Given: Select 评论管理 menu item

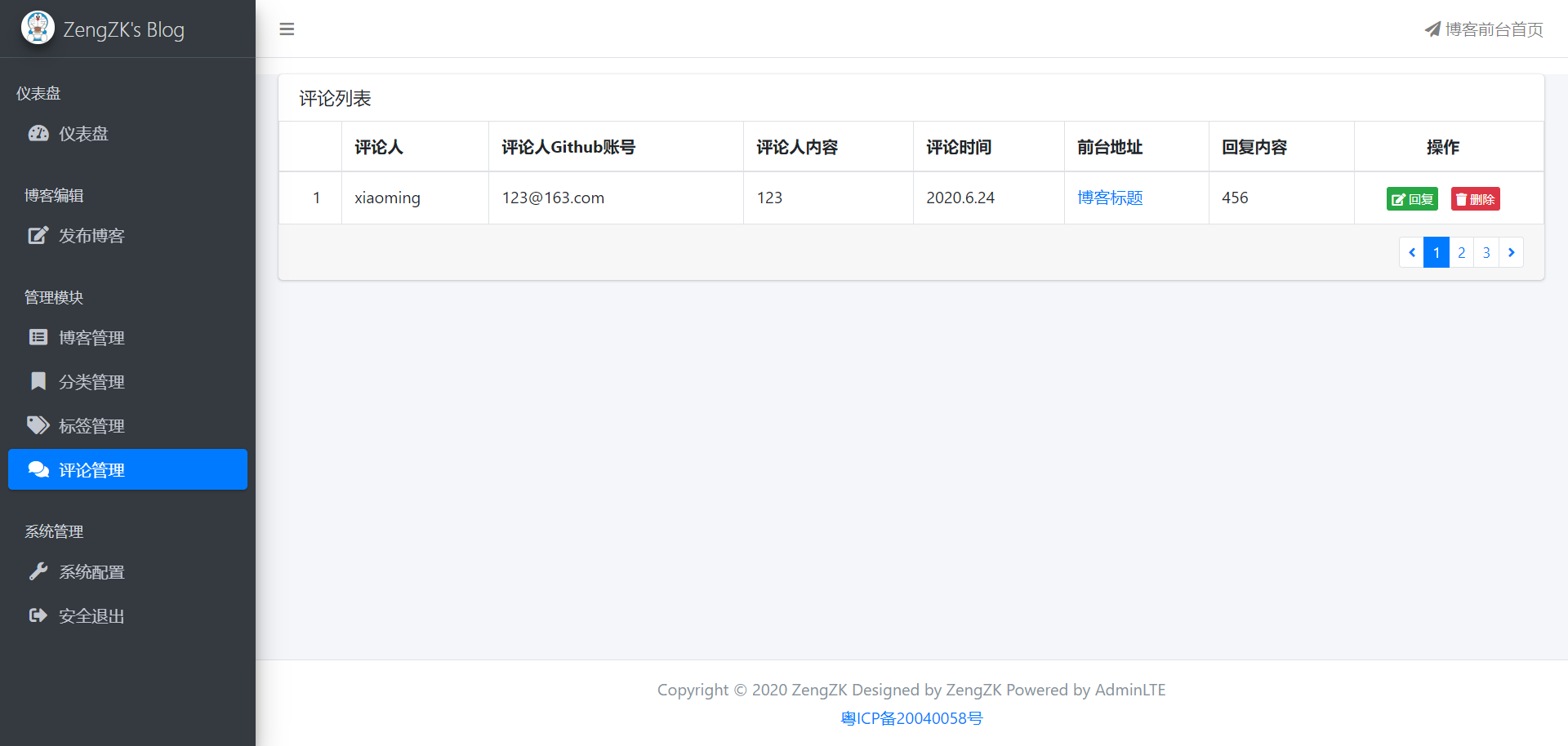Looking at the screenshot, I should 127,469.
